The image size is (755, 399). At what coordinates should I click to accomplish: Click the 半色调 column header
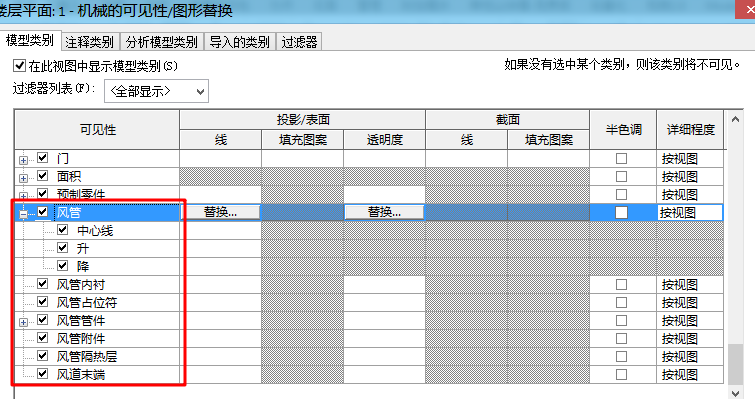coord(623,129)
